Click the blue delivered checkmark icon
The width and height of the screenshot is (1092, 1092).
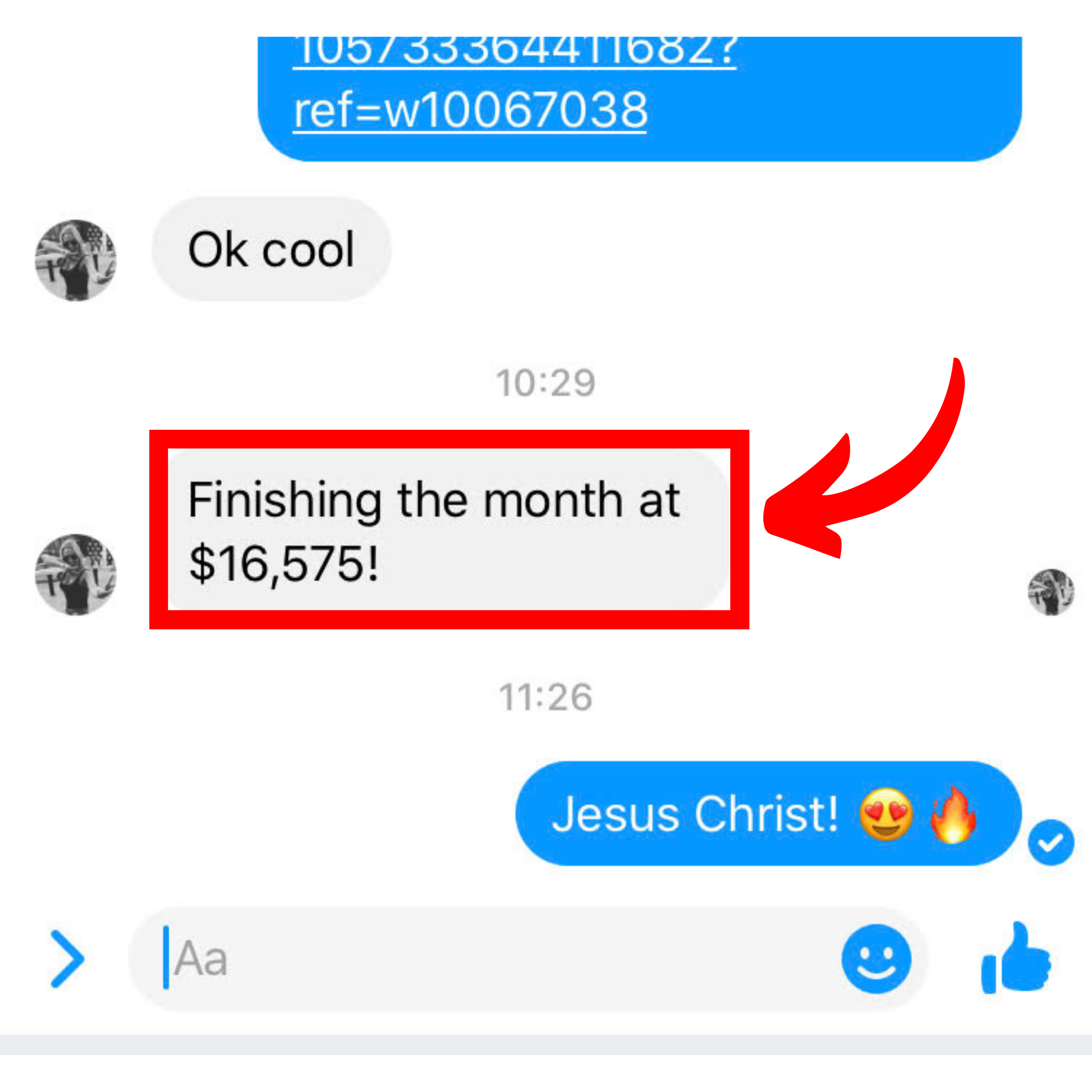(1051, 842)
